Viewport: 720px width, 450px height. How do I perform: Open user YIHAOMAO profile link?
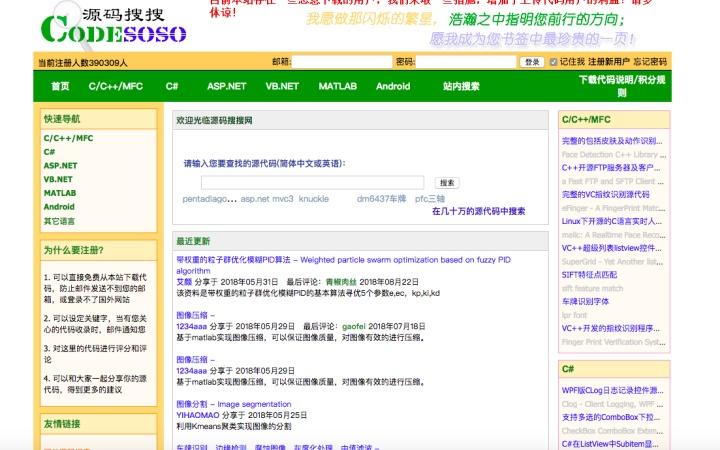198,415
